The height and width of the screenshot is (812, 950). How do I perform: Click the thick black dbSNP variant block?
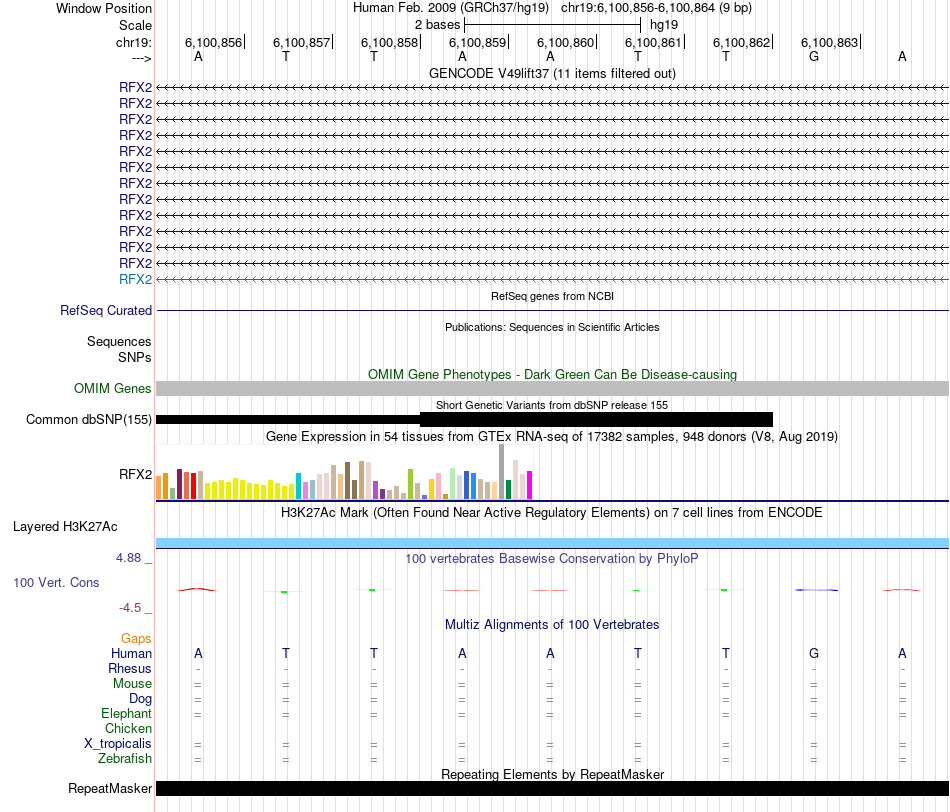(596, 419)
